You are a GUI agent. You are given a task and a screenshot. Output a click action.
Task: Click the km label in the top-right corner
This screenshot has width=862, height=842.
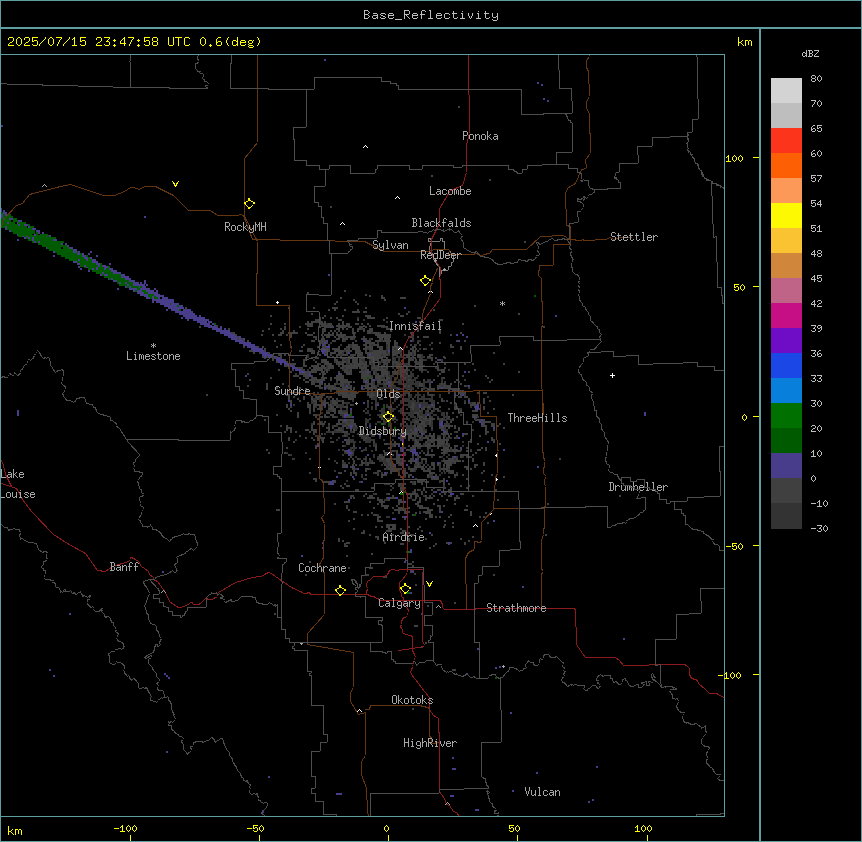tap(745, 42)
